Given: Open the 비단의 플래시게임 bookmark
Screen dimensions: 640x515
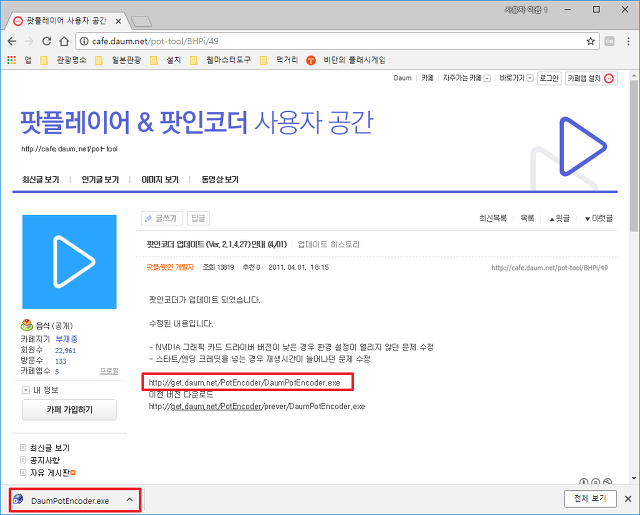Looking at the screenshot, I should (x=348, y=60).
